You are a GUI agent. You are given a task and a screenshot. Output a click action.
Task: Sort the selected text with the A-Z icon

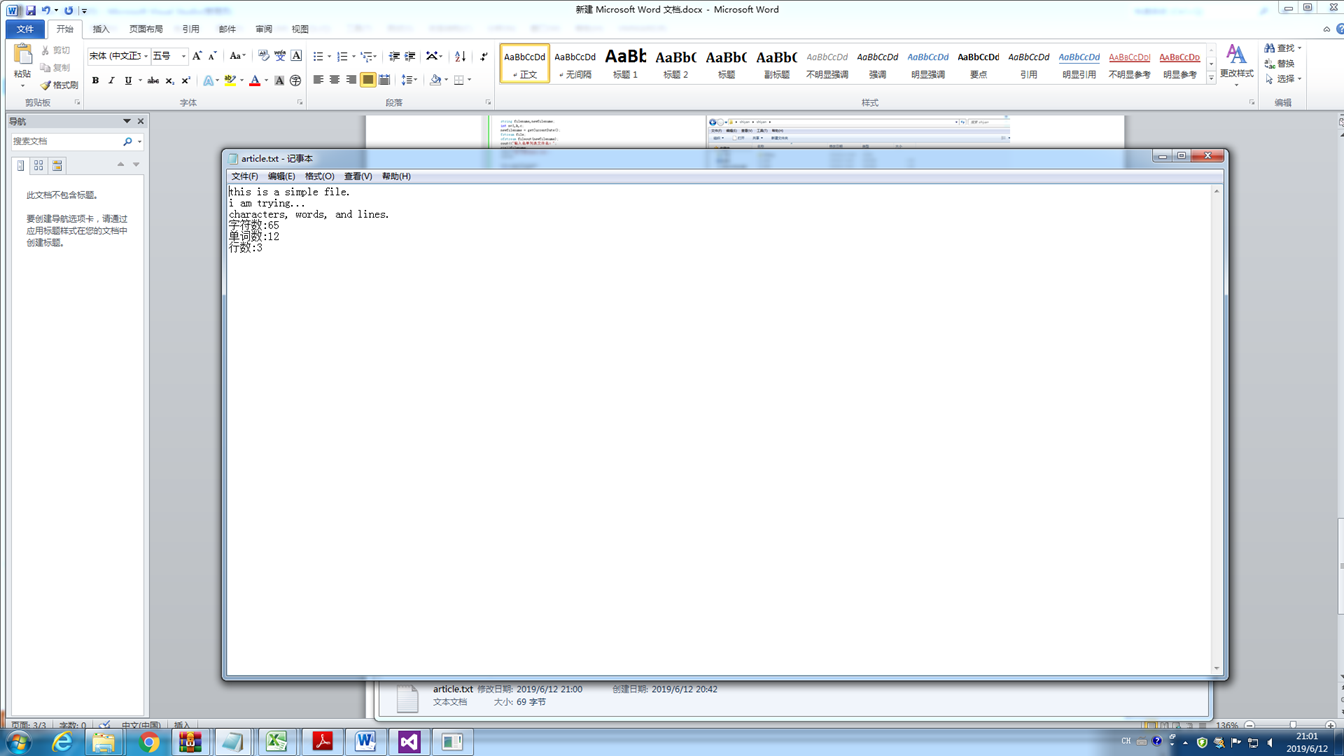tap(460, 56)
